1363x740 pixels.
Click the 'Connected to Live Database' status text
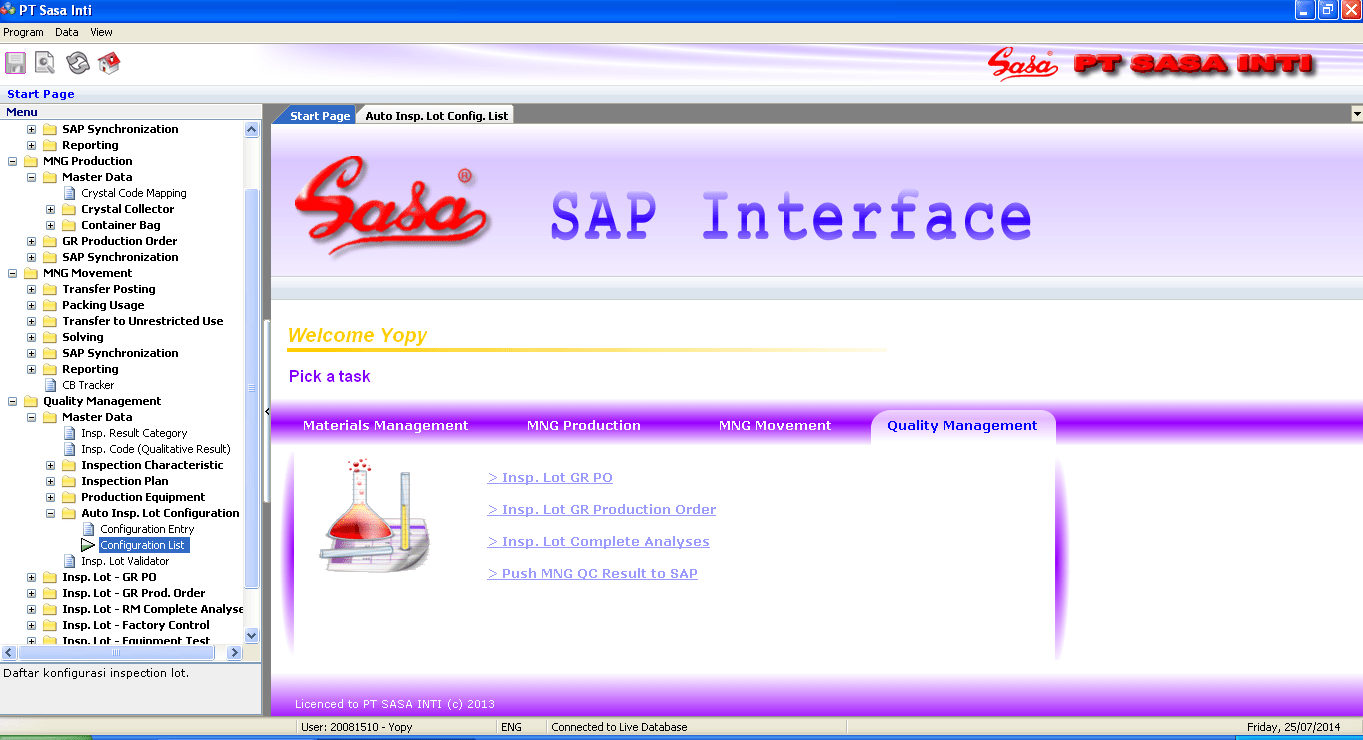619,727
